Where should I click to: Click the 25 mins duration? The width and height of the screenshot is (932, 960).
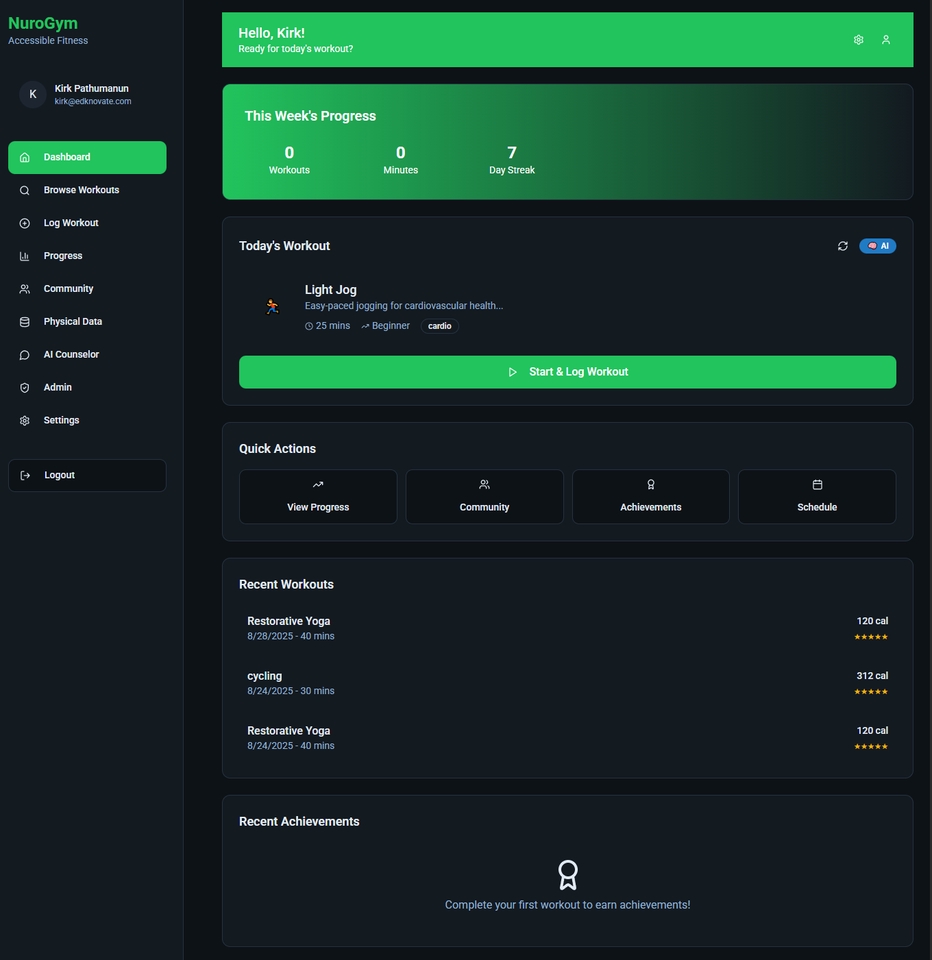pyautogui.click(x=328, y=326)
